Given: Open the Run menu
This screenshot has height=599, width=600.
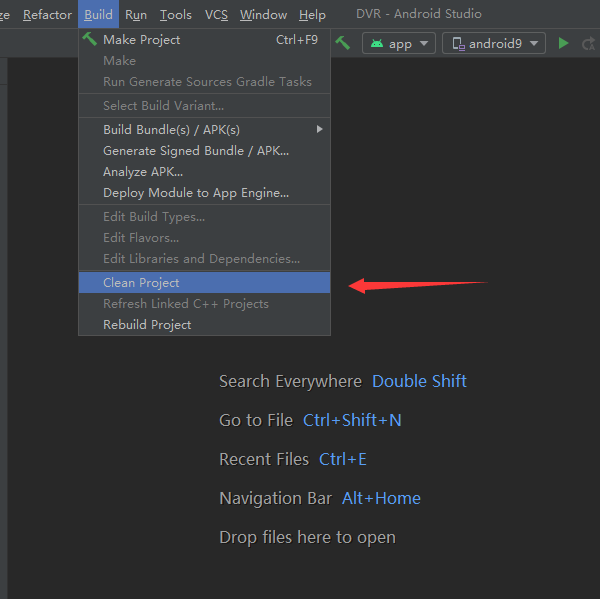Looking at the screenshot, I should click(136, 15).
